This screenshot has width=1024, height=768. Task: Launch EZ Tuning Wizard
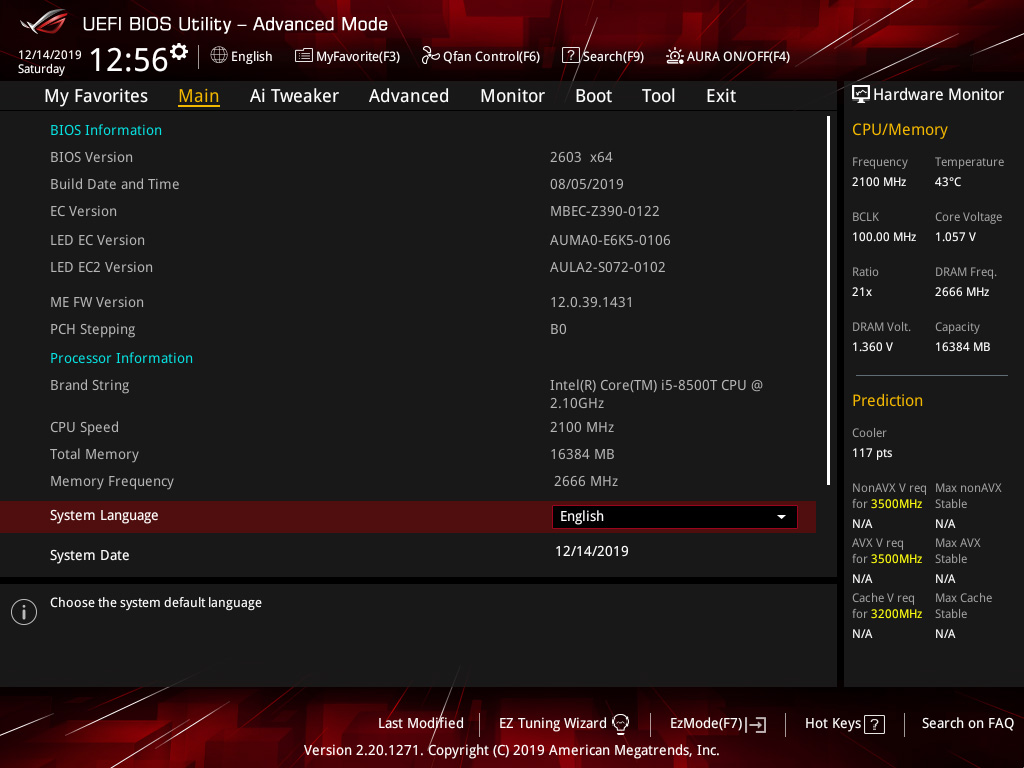tap(564, 724)
